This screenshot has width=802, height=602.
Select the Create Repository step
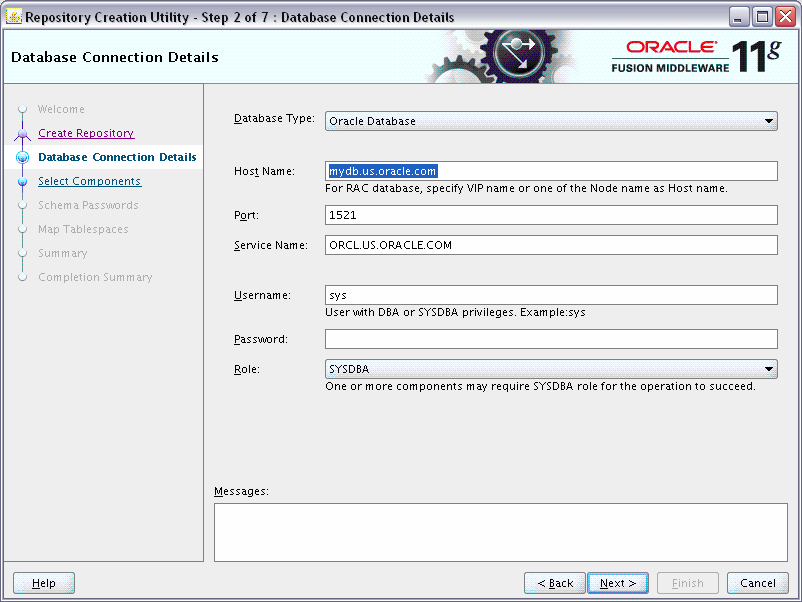coord(85,132)
